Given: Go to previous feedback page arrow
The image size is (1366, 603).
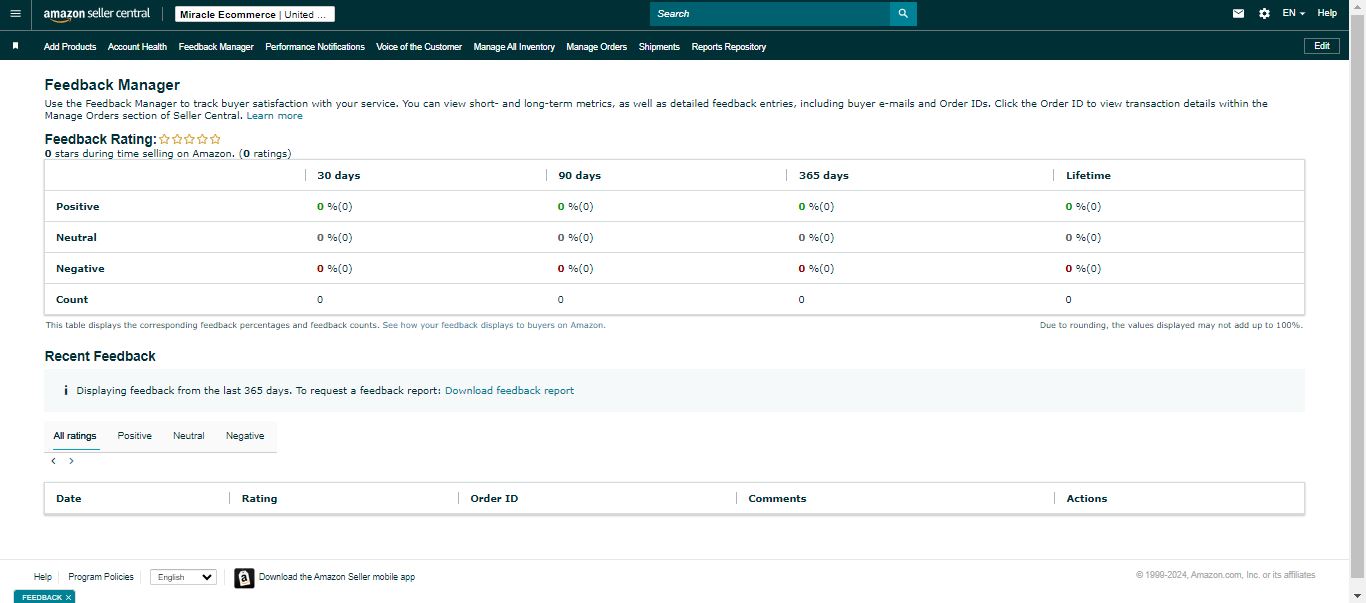Looking at the screenshot, I should 53,461.
